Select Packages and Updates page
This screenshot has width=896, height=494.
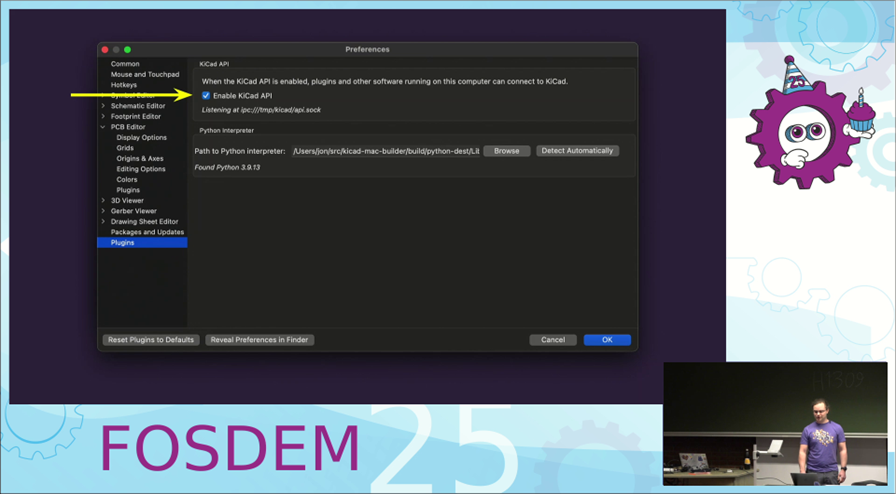pyautogui.click(x=147, y=232)
